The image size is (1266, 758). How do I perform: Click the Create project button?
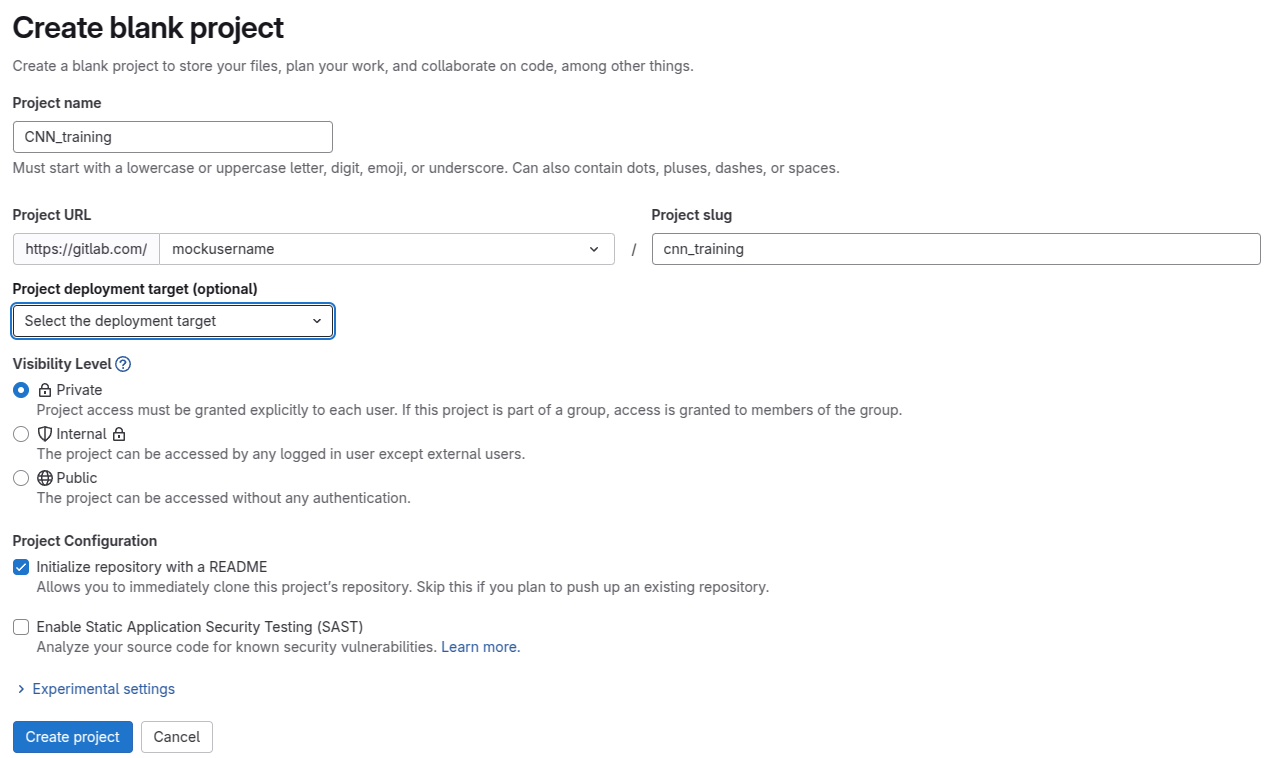coord(73,737)
